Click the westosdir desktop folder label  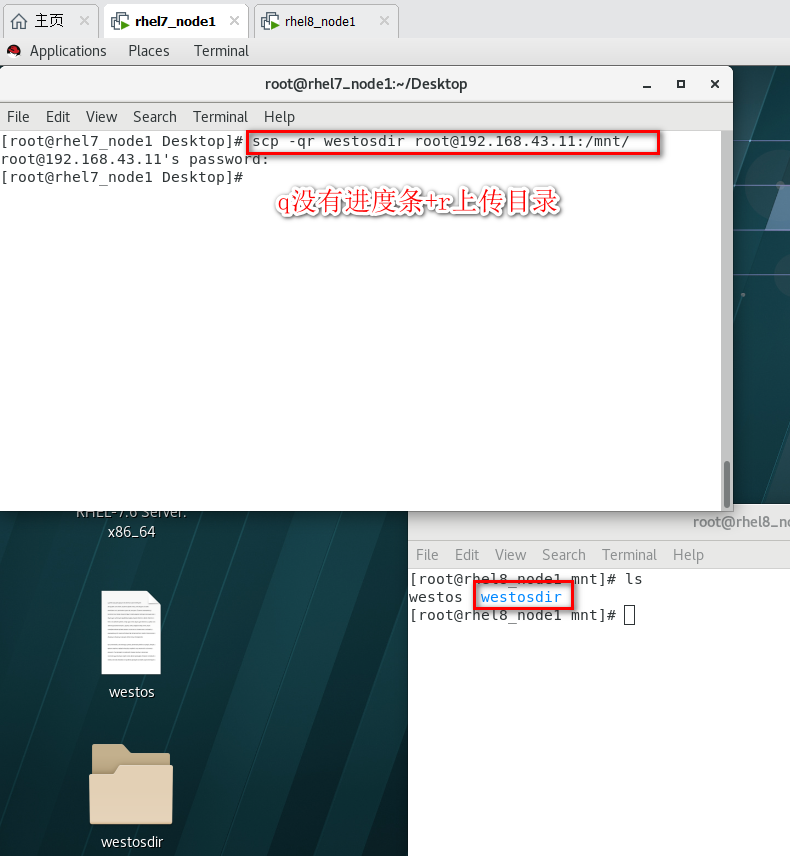pyautogui.click(x=132, y=842)
